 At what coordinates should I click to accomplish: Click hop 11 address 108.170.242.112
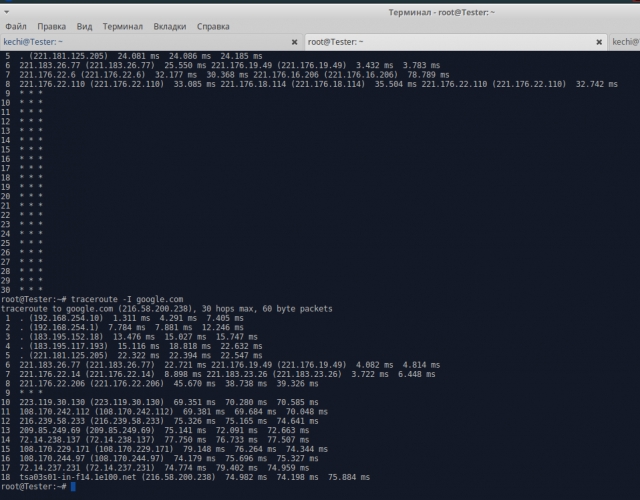coord(55,412)
